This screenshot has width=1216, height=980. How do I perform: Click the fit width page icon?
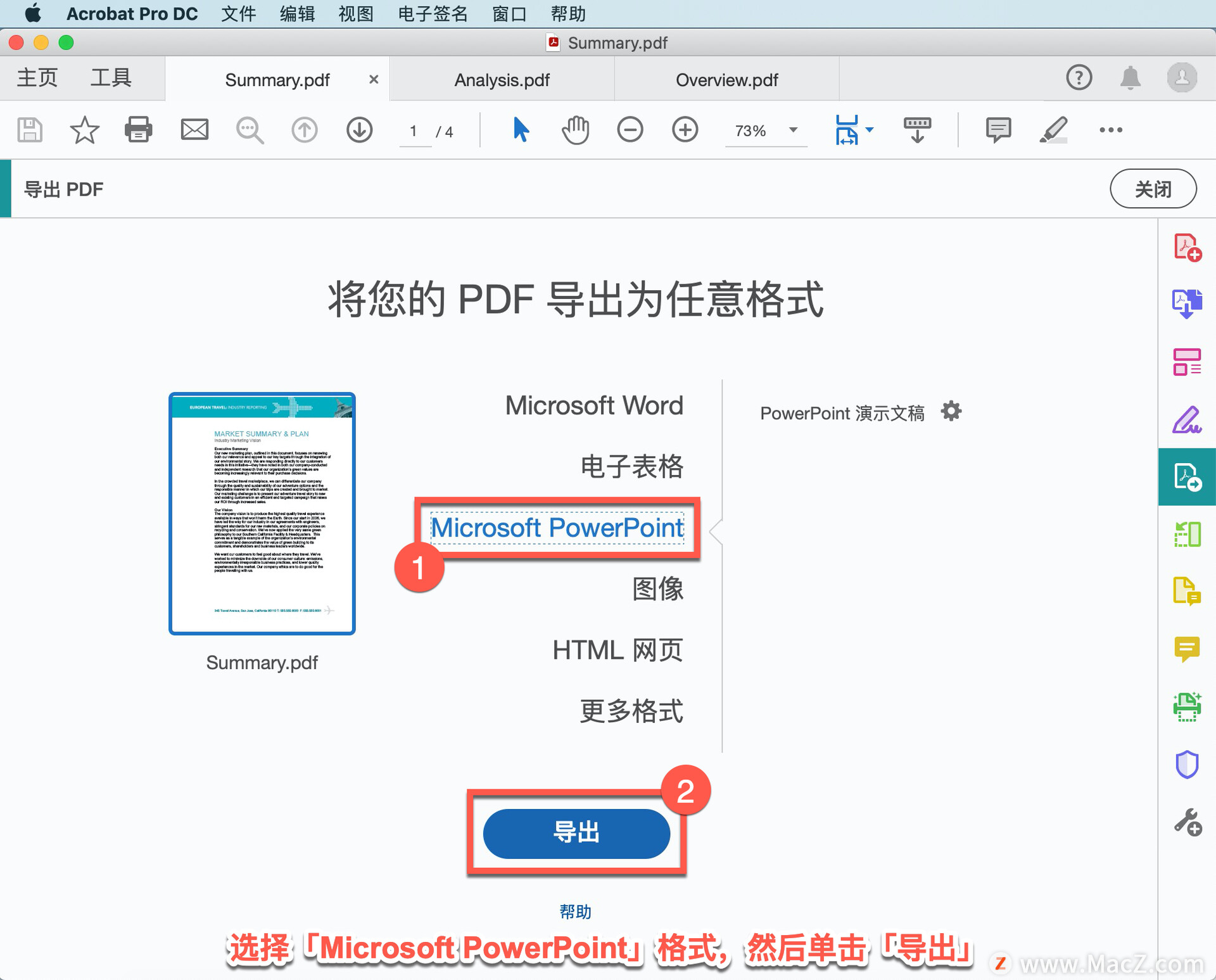click(847, 130)
